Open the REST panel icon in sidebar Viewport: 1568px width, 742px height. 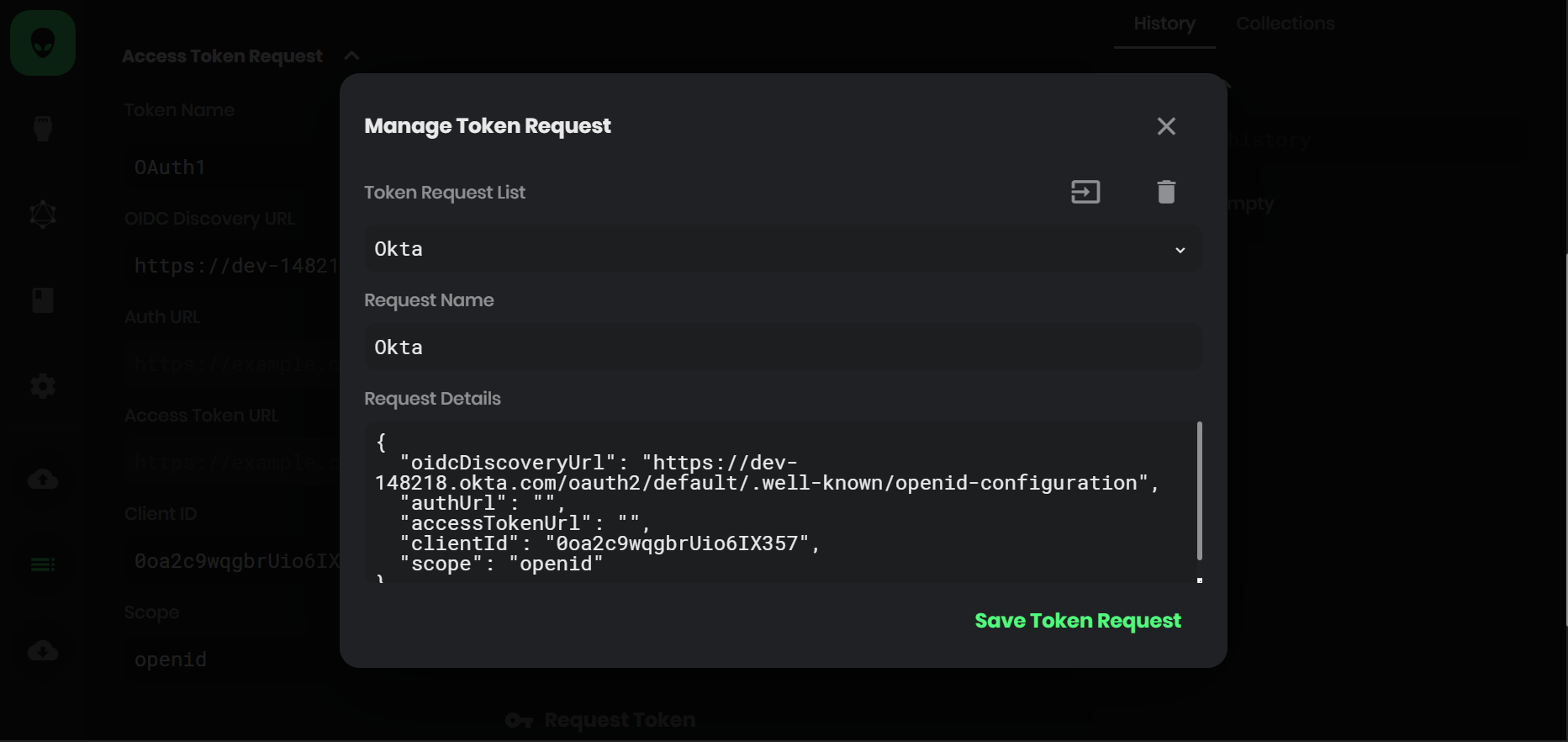43,128
